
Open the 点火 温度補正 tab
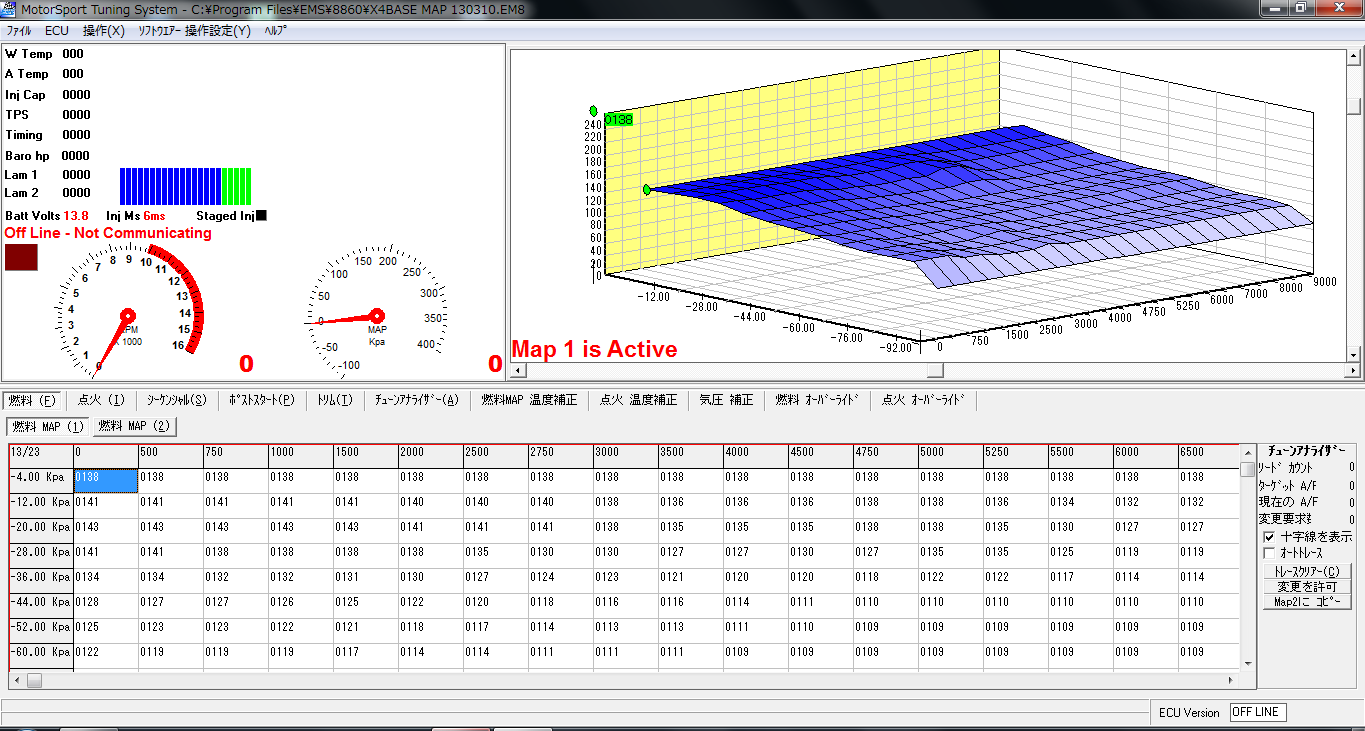[638, 400]
